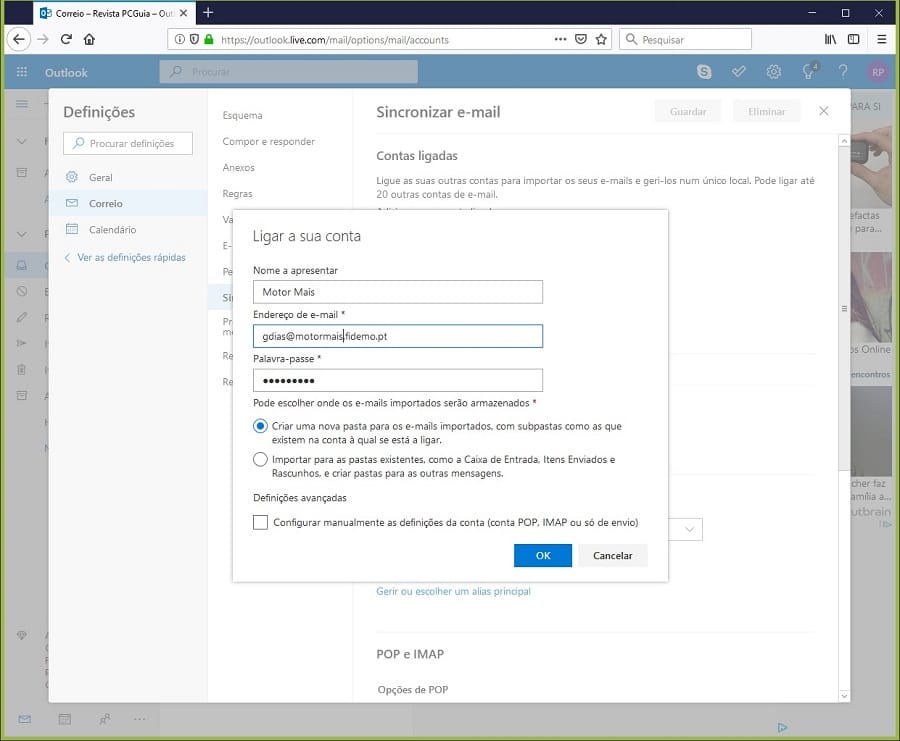
Task: Bookmark this page with star icon
Action: click(601, 40)
